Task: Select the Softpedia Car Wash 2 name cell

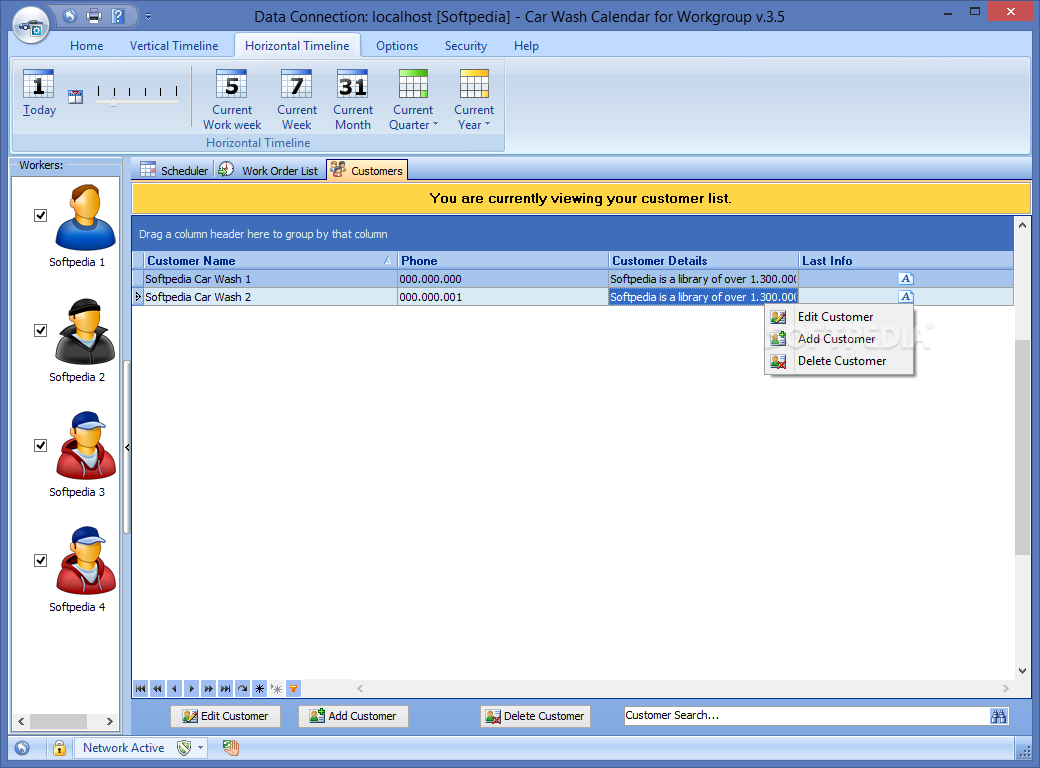Action: (x=270, y=297)
